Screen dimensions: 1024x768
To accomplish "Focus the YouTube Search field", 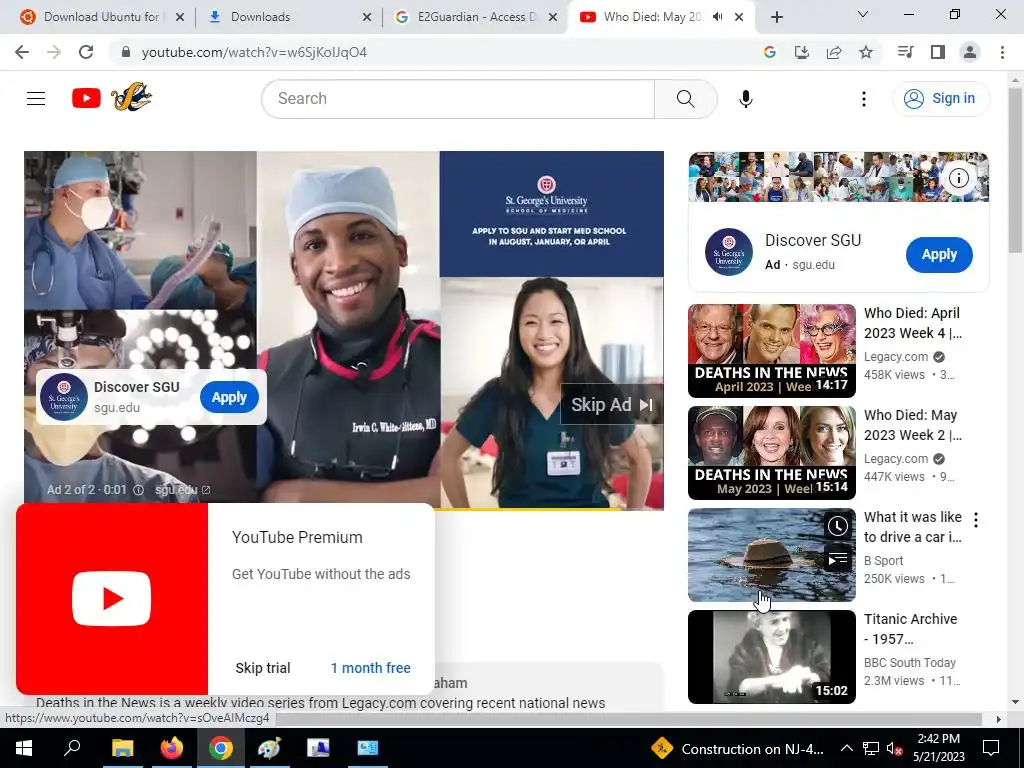I will [x=458, y=99].
